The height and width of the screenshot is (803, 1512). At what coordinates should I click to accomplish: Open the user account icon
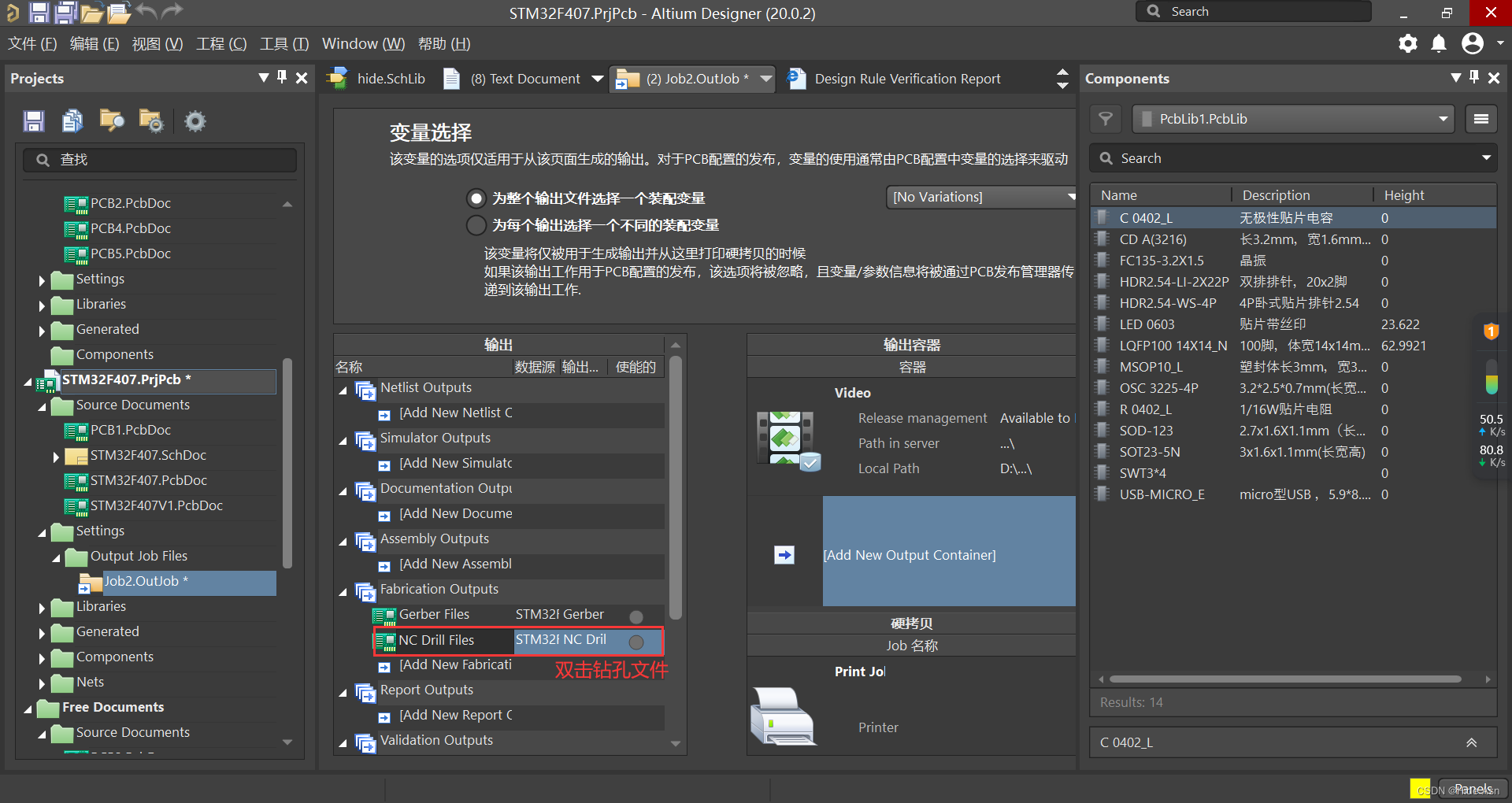pos(1473,43)
